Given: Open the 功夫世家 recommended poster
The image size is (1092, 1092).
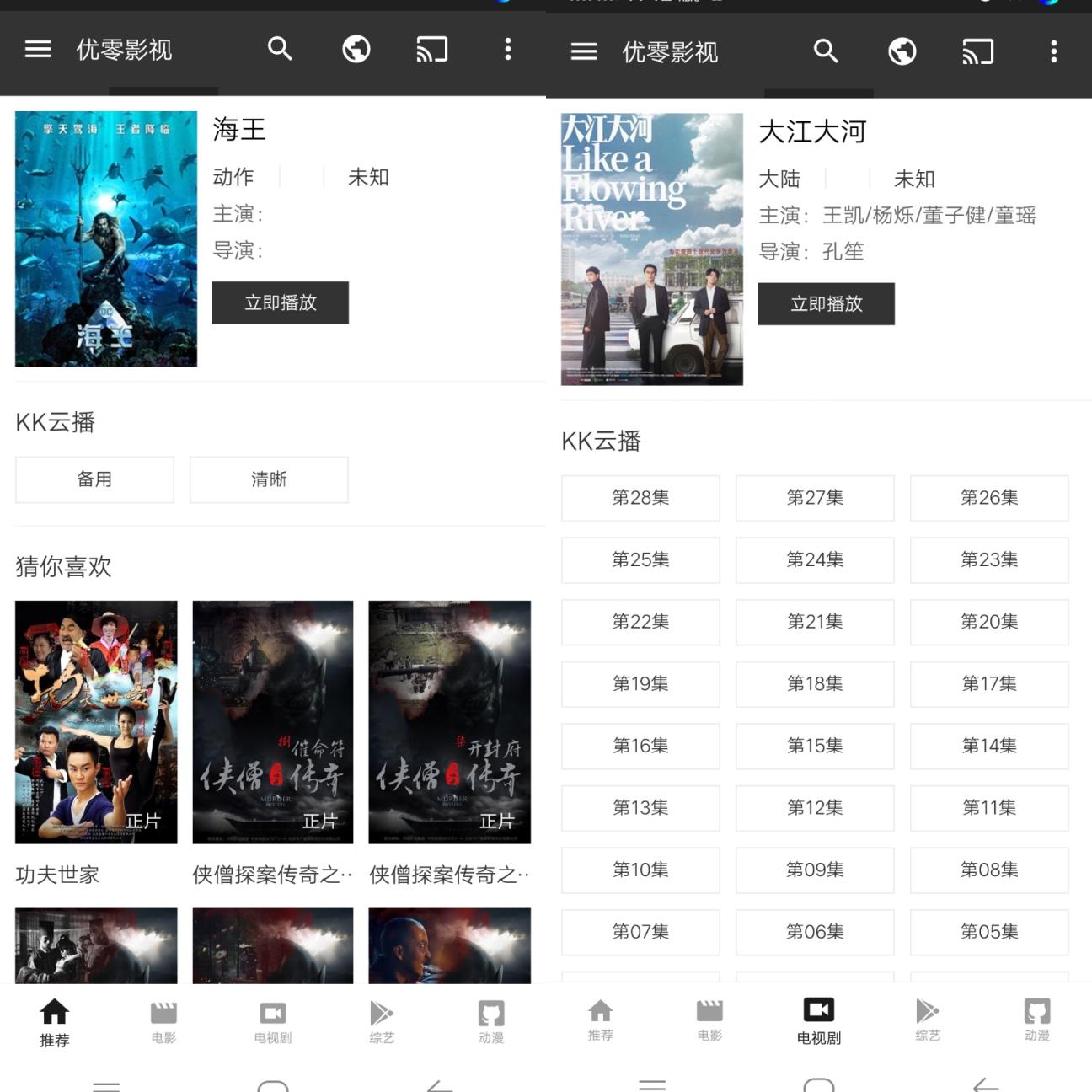Looking at the screenshot, I should [x=96, y=722].
